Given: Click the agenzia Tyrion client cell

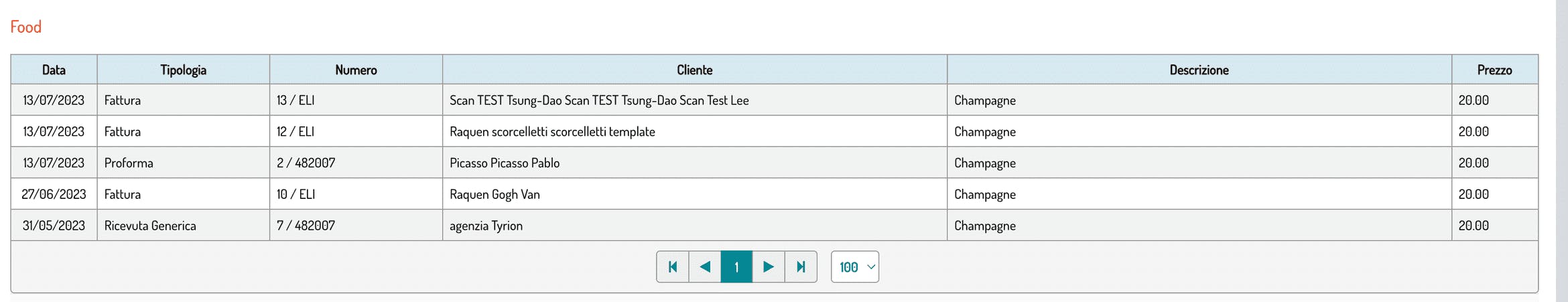Looking at the screenshot, I should (x=486, y=226).
